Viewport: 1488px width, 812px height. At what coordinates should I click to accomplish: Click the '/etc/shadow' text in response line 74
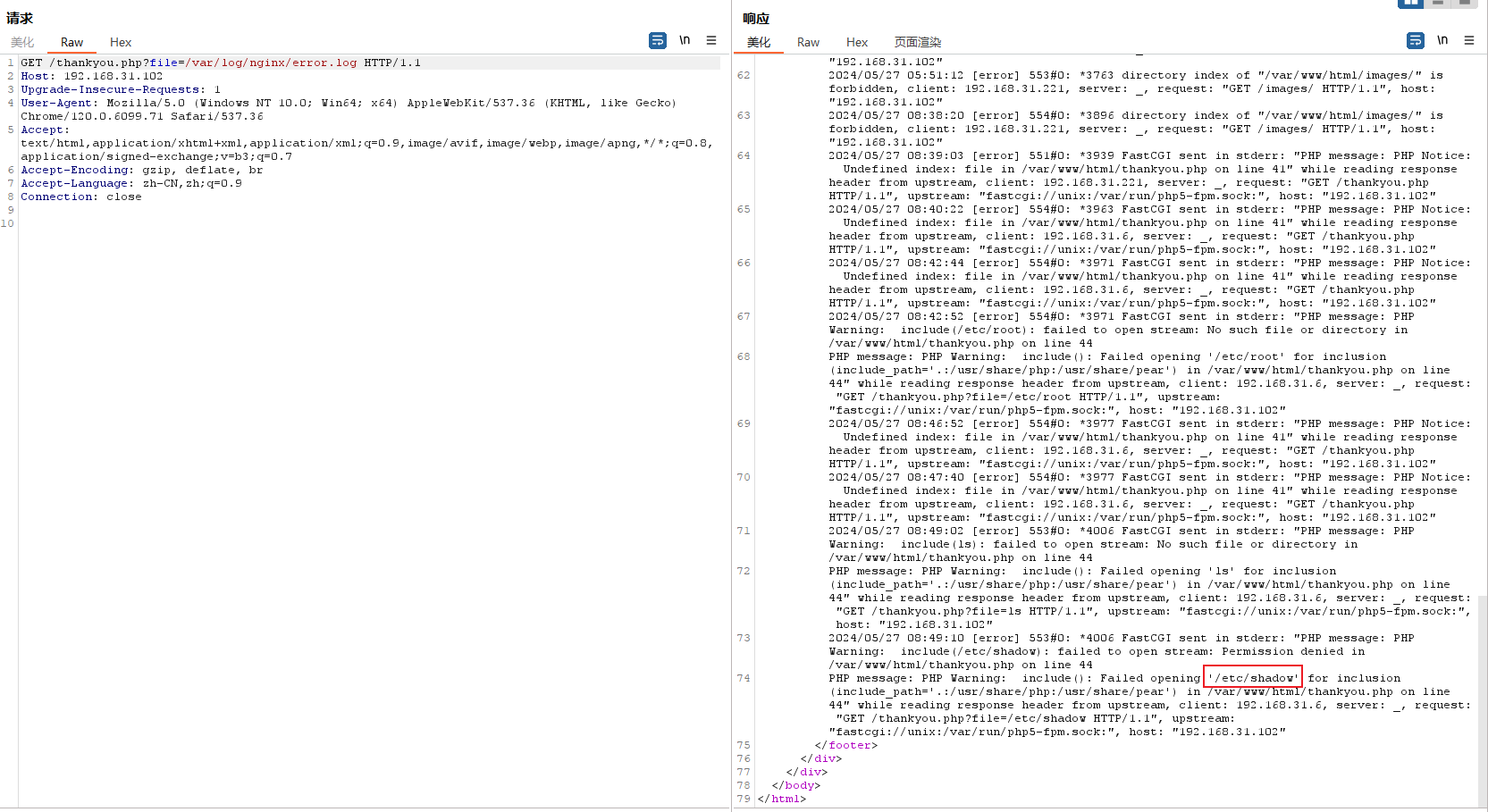pyautogui.click(x=1252, y=678)
